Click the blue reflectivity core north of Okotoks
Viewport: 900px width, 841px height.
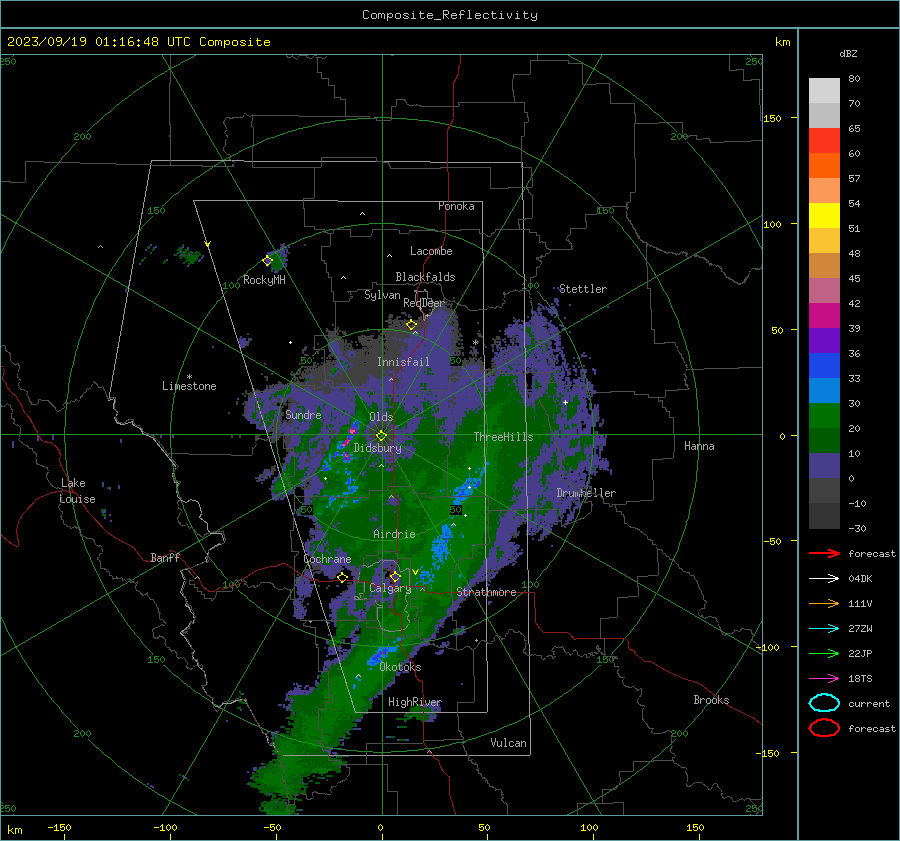383,653
